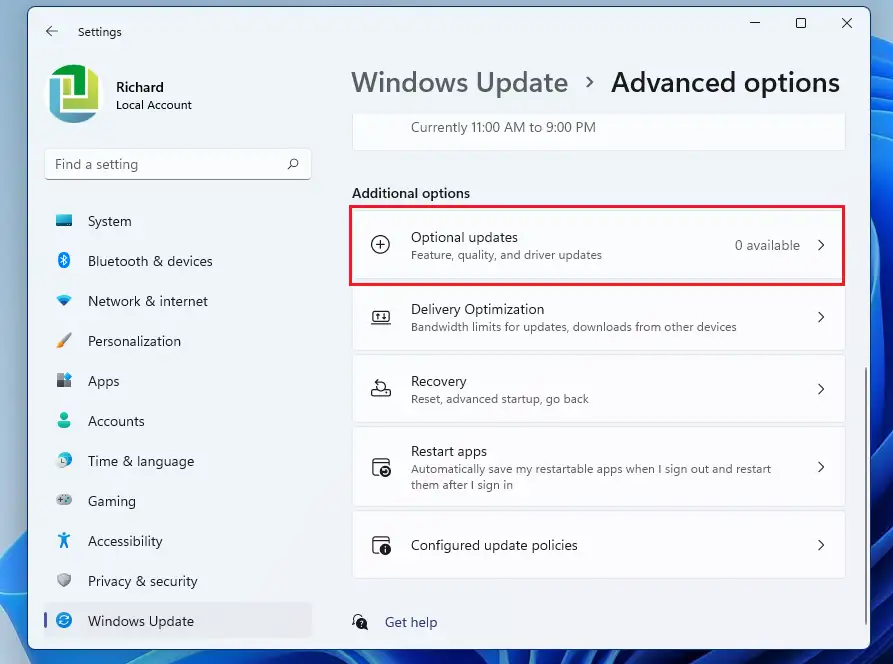Open the Optional updates option
The width and height of the screenshot is (893, 664).
597,245
